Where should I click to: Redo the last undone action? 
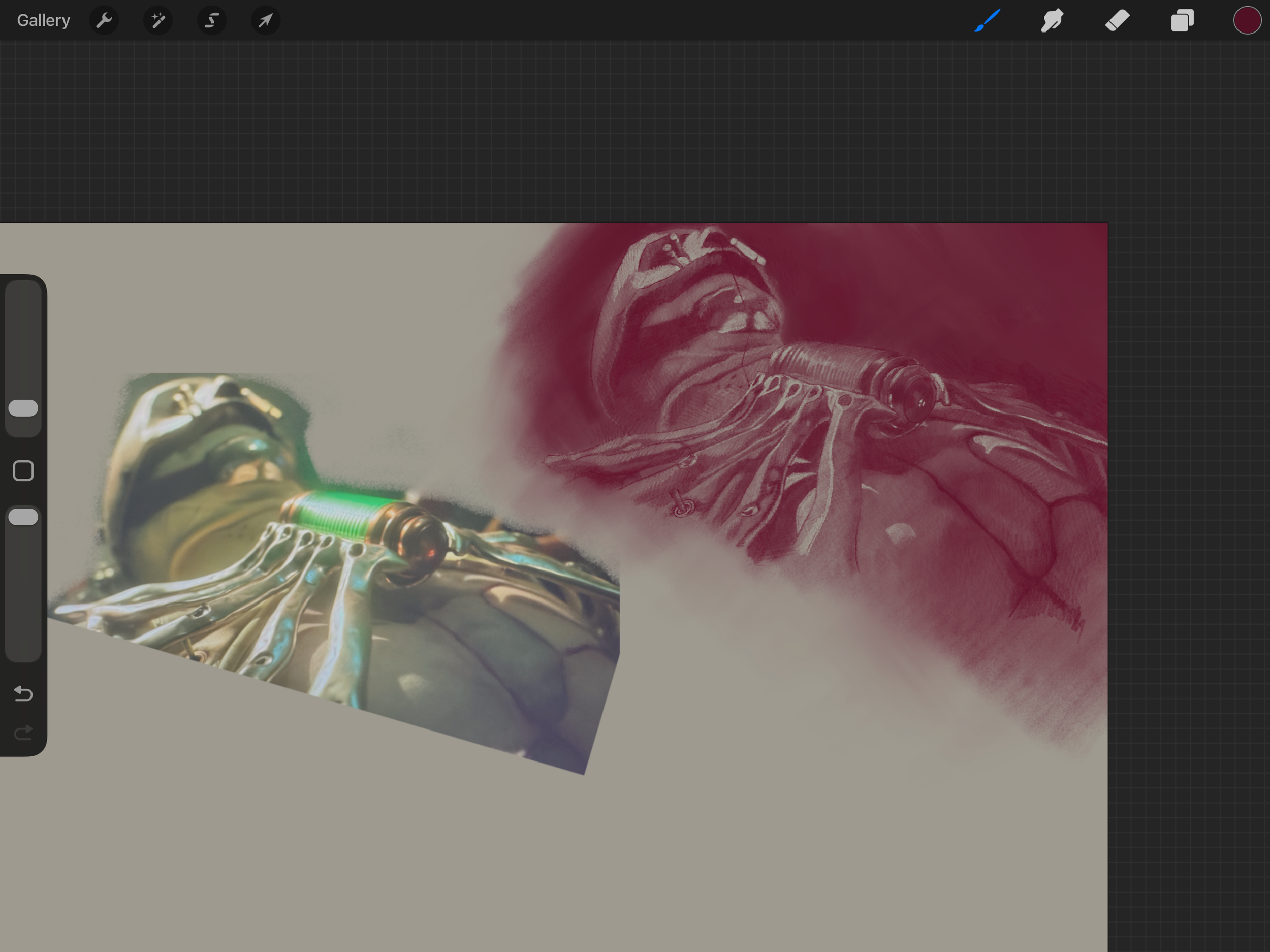click(23, 733)
